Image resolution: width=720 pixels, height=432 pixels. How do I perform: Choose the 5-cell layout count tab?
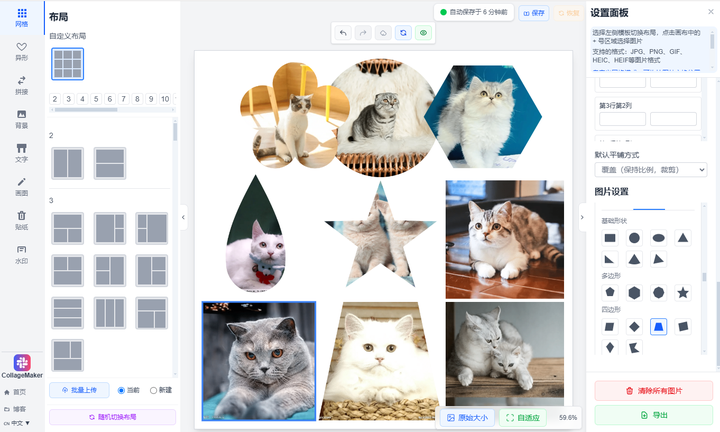click(x=96, y=99)
